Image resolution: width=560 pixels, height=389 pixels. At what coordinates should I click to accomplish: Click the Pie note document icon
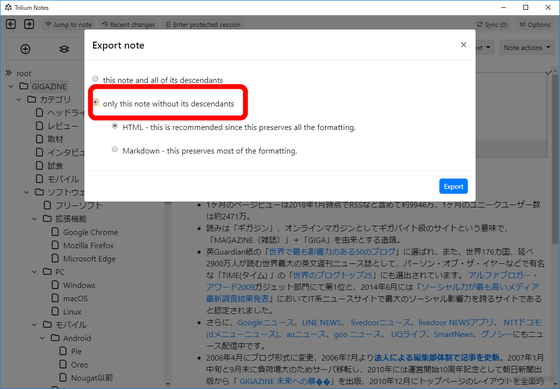point(63,351)
